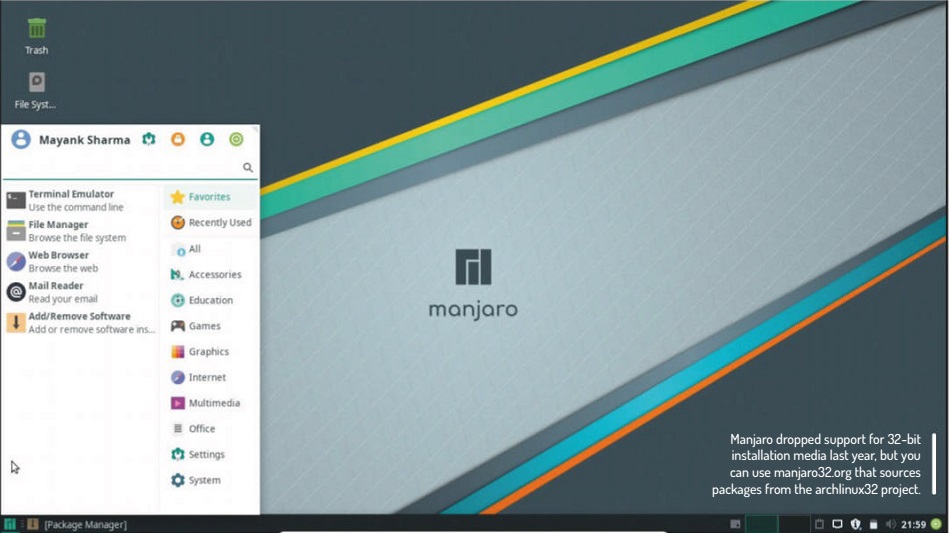Open the Accessories category
This screenshot has height=533, width=949.
(210, 275)
